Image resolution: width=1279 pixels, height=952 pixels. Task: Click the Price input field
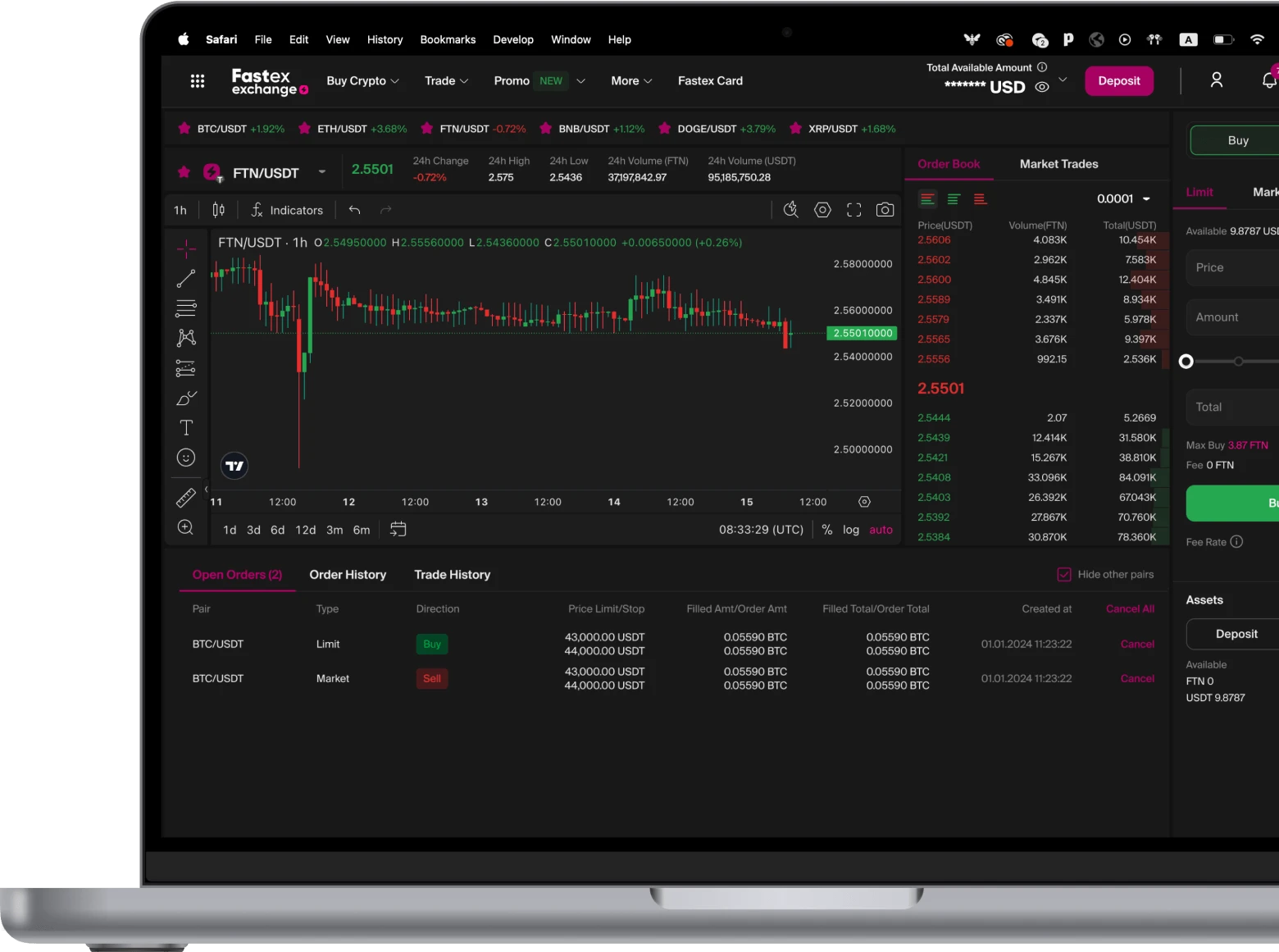tap(1233, 267)
